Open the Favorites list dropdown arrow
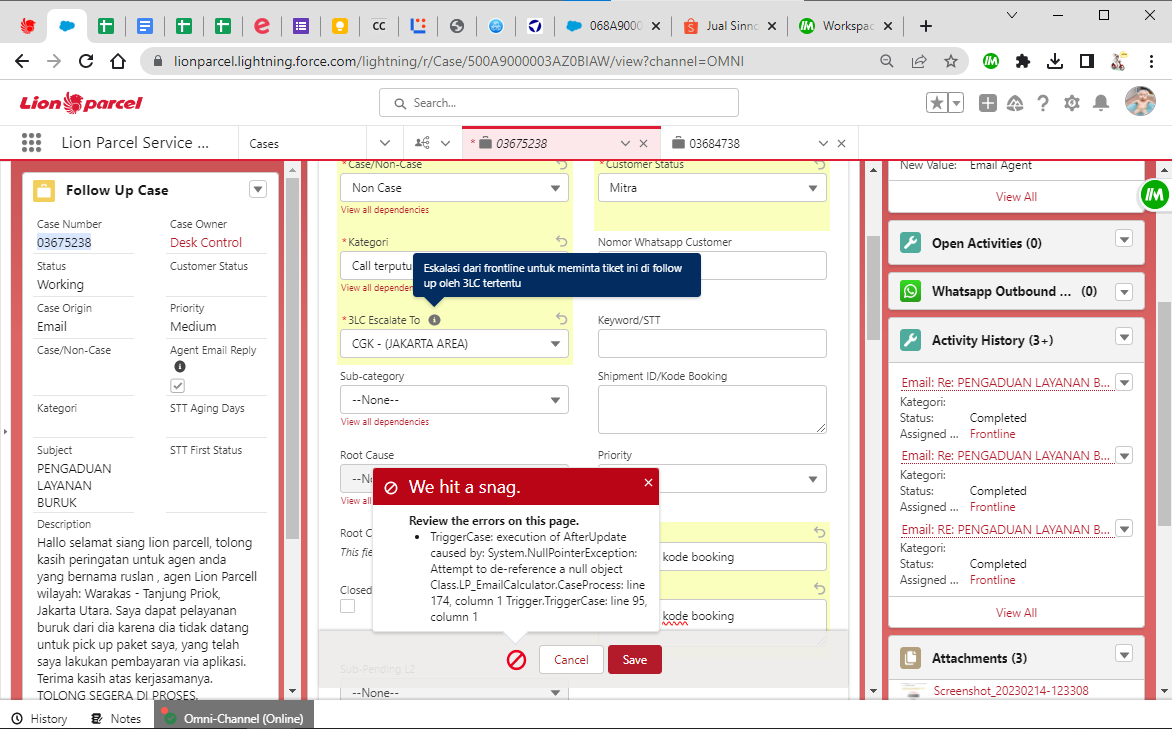The height and width of the screenshot is (729, 1172). (x=956, y=103)
